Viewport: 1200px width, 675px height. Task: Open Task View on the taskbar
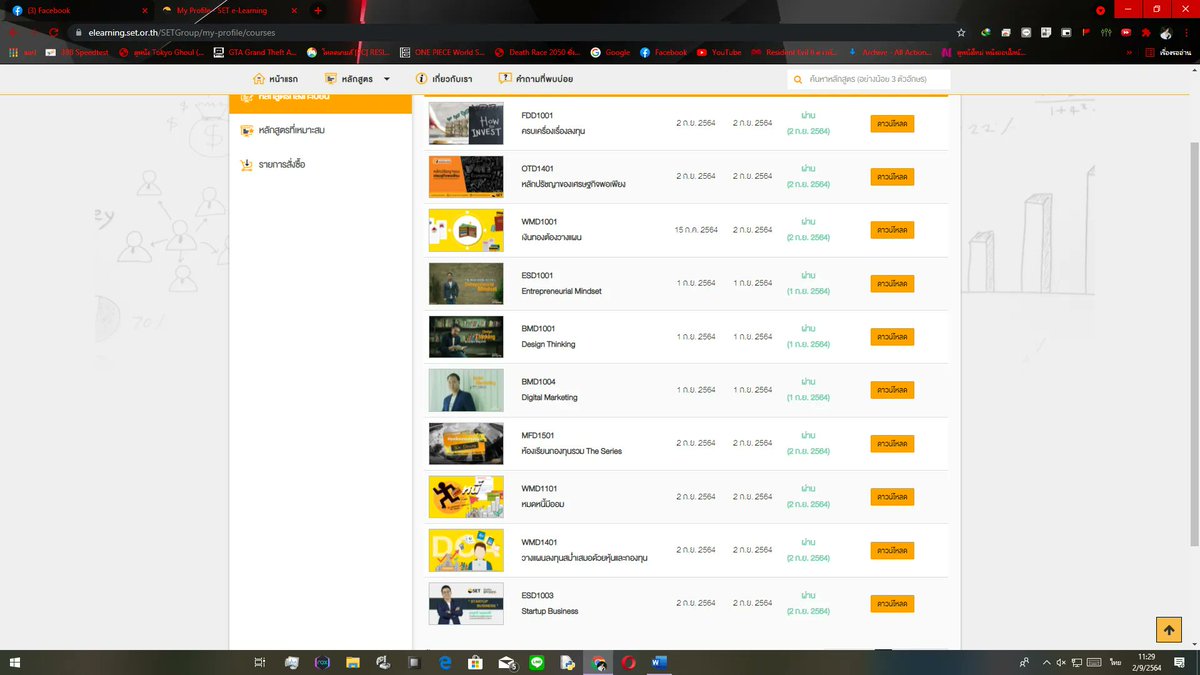click(259, 662)
